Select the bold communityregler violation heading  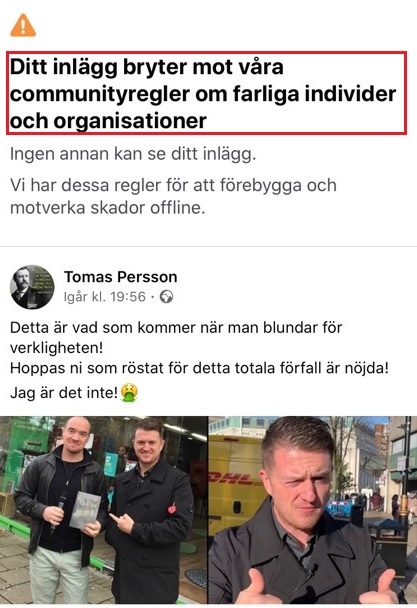206,93
